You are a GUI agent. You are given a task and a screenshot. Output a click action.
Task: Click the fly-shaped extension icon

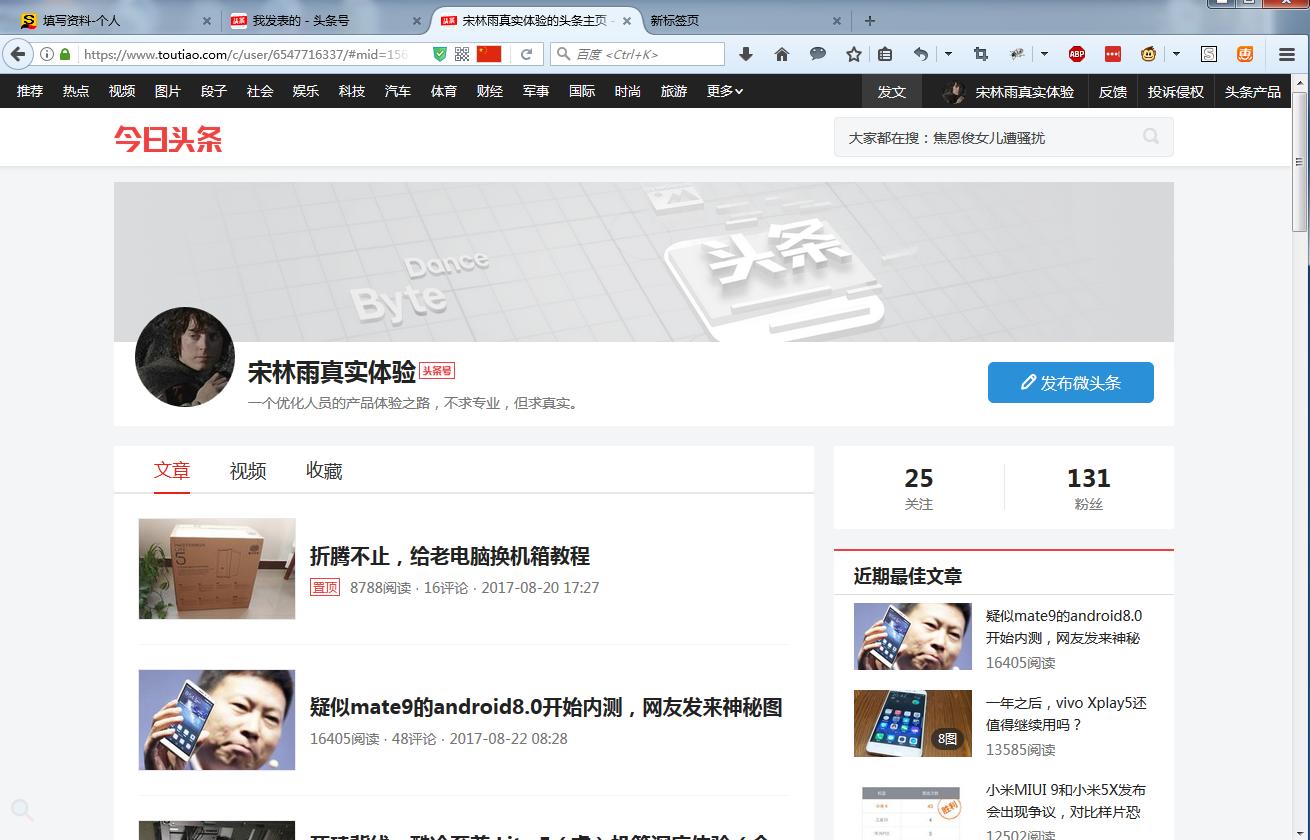[x=1017, y=54]
